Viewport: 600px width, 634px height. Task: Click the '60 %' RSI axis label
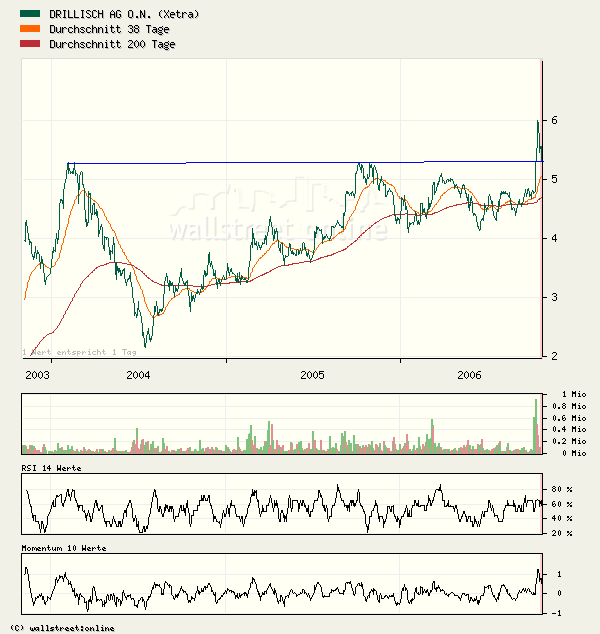tap(562, 504)
